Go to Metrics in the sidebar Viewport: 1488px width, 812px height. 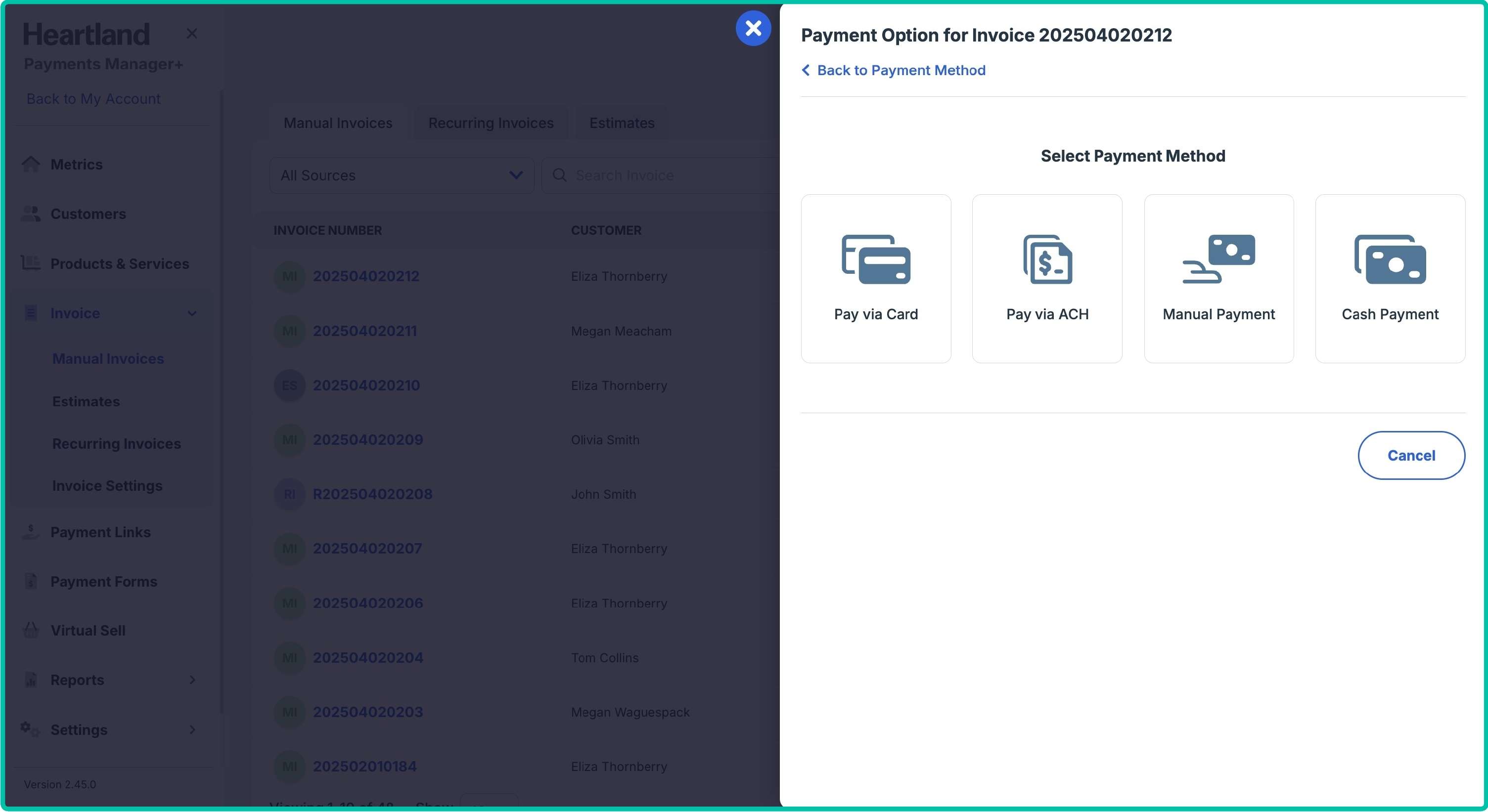pyautogui.click(x=76, y=165)
